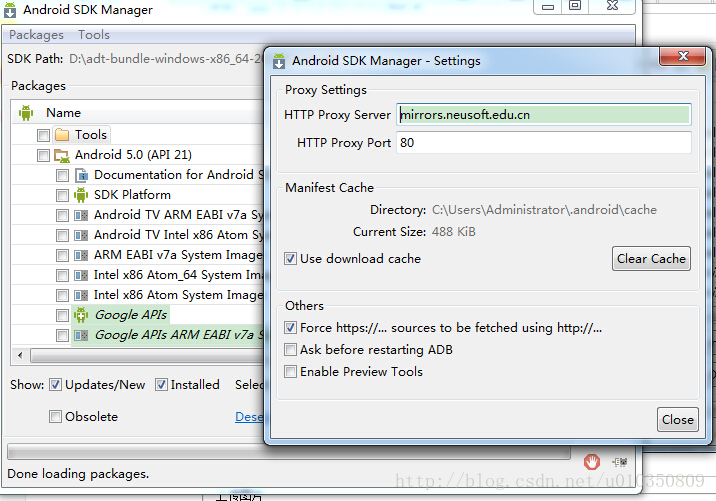Check the Android 5.0 (API 21) checkbox
This screenshot has width=716, height=501.
(43, 155)
